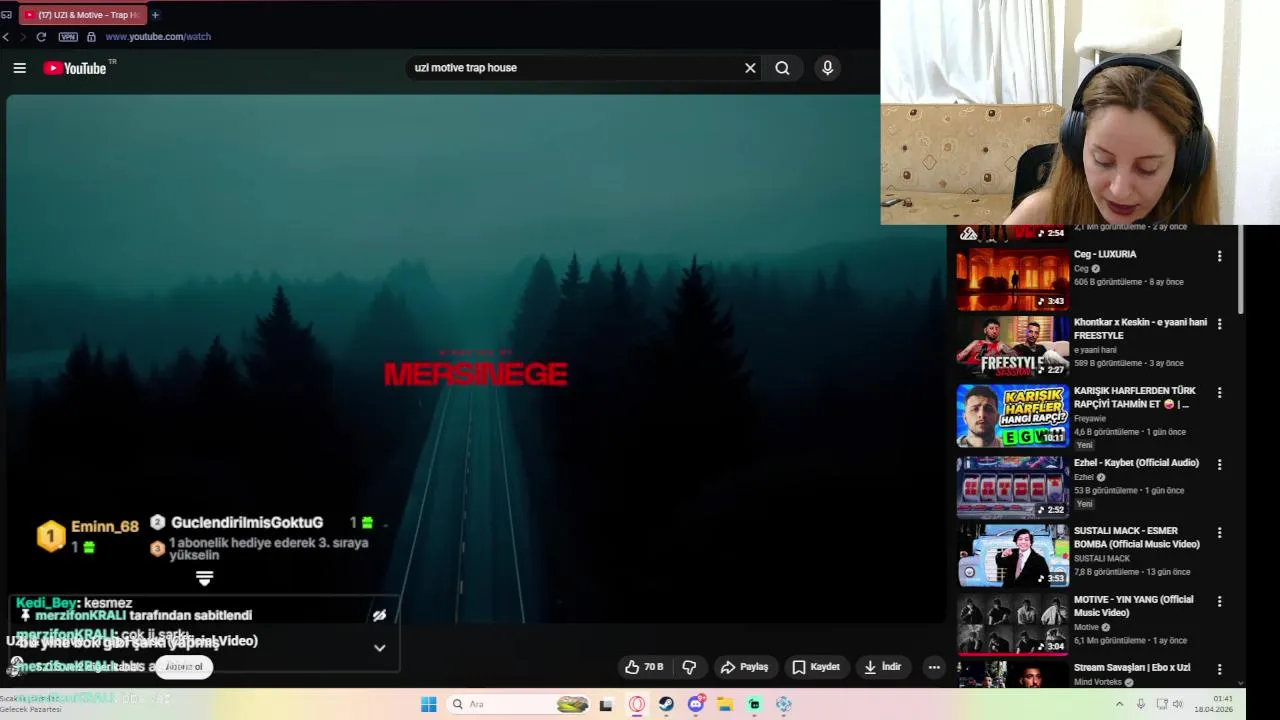1280x720 pixels.
Task: Open the Ezhel - Kaybet slot-machine thumbnail
Action: pyautogui.click(x=1012, y=487)
